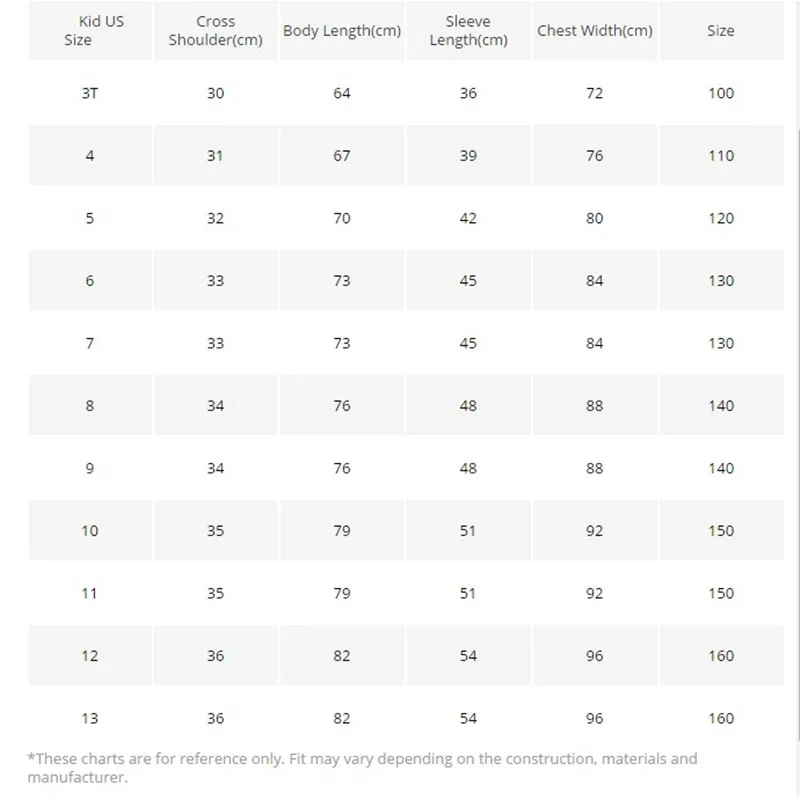
Task: Click the Chest Width(cm) column header
Action: coord(595,31)
